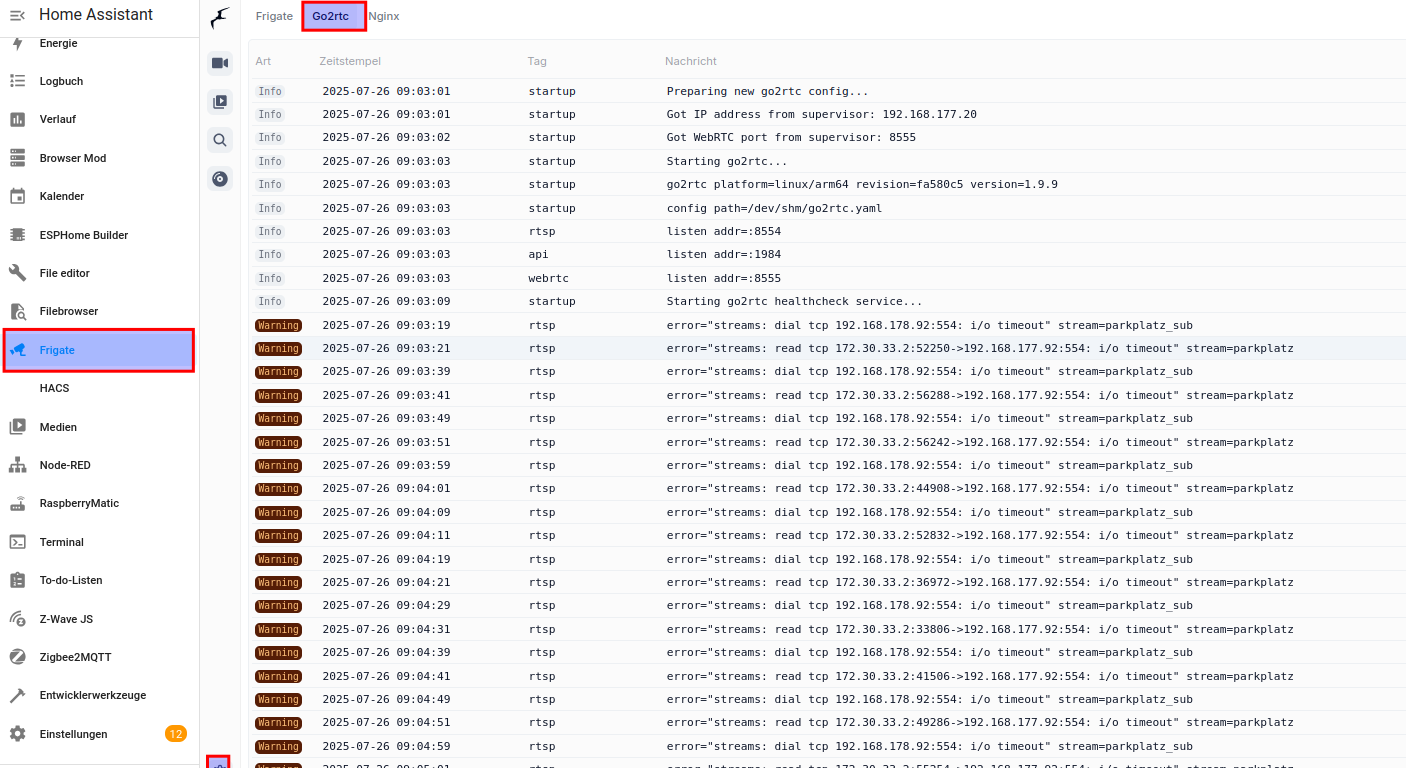Open the review recordings icon
Image resolution: width=1406 pixels, height=768 pixels.
click(x=220, y=102)
